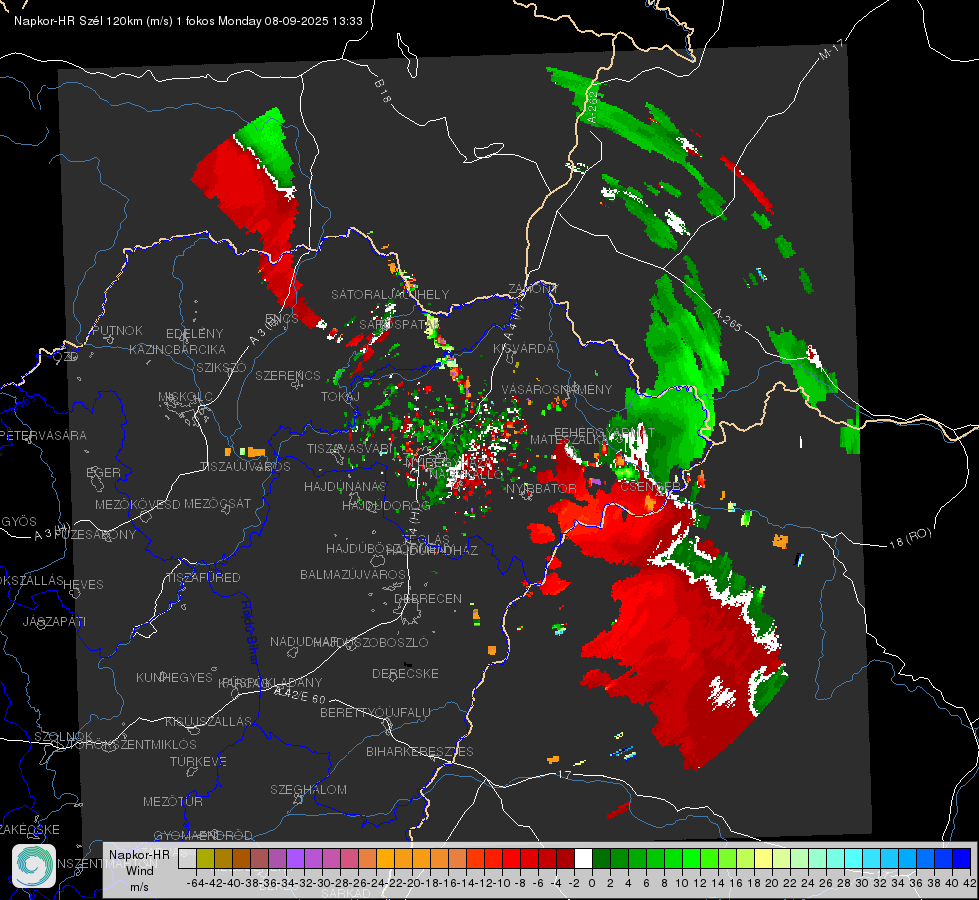Click the TOKAJ town label
Viewport: 979px width, 900px height.
point(340,397)
